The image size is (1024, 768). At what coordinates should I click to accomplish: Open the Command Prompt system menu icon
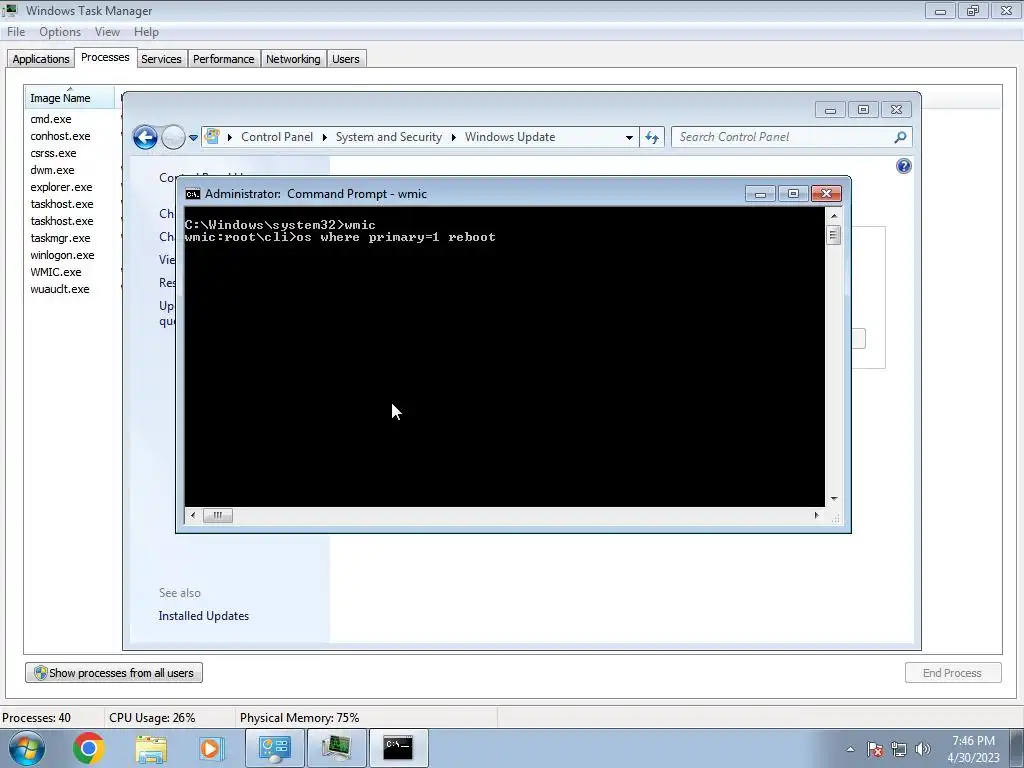193,194
